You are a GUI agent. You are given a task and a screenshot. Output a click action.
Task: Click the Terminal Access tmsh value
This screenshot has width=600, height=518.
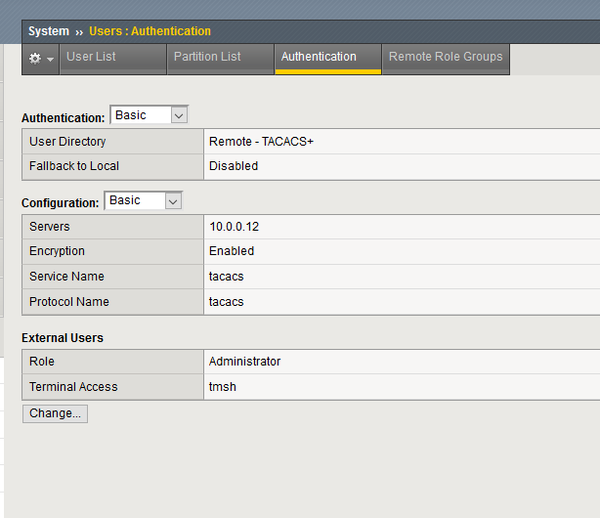point(223,387)
